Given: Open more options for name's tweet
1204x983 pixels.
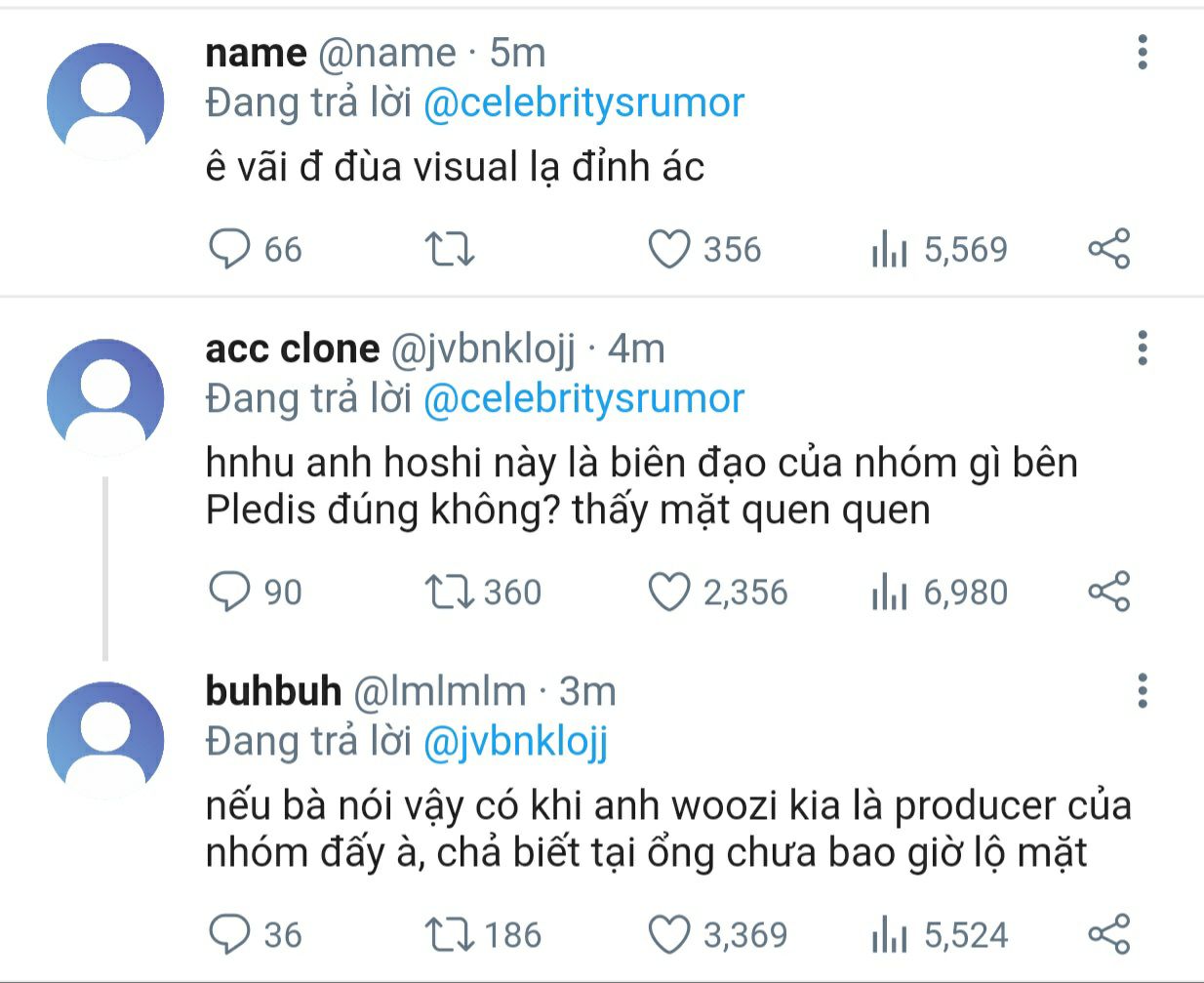Looking at the screenshot, I should click(1142, 52).
